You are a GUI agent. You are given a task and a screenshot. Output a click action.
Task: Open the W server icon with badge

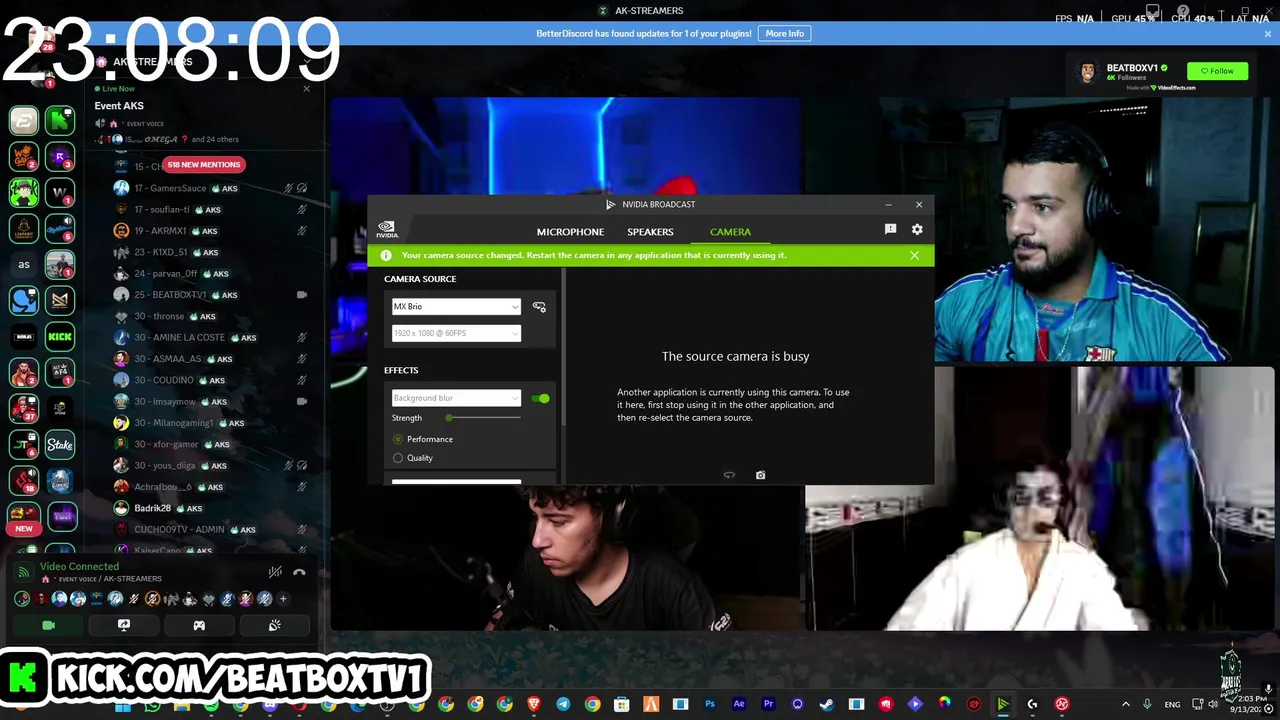point(60,192)
